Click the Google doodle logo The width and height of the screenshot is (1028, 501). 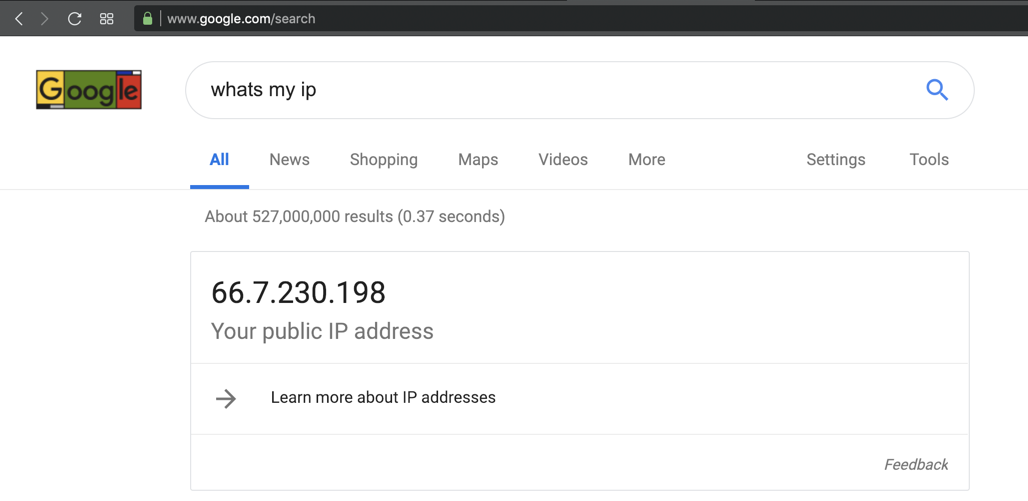89,90
